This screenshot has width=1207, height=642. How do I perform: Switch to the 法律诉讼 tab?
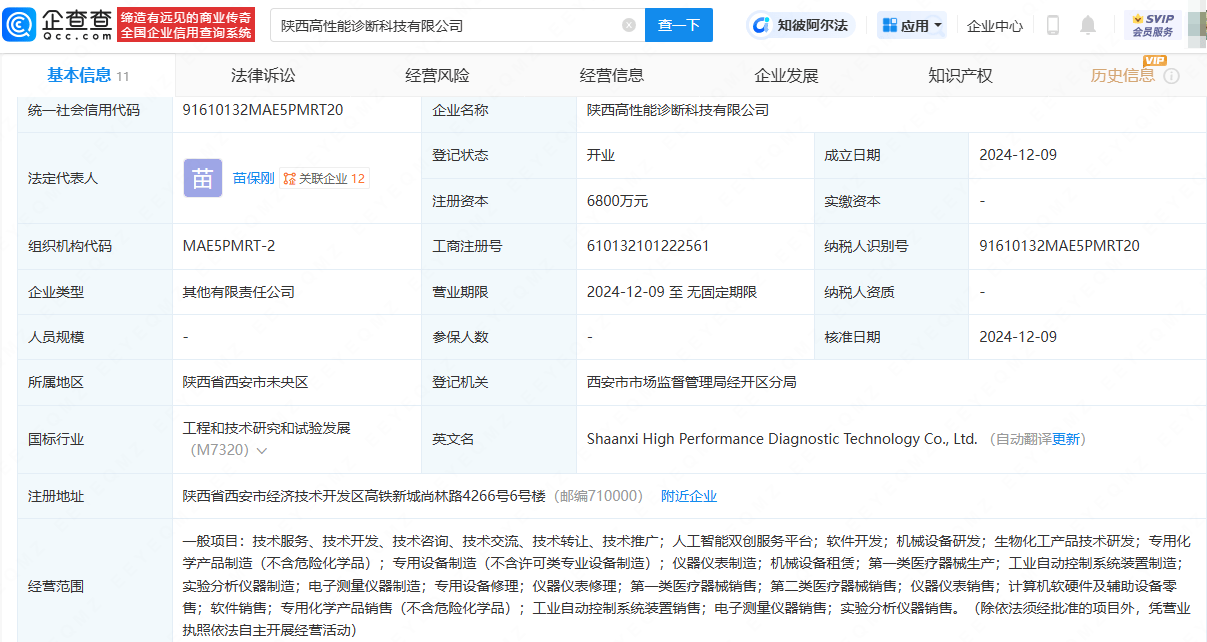click(x=263, y=75)
